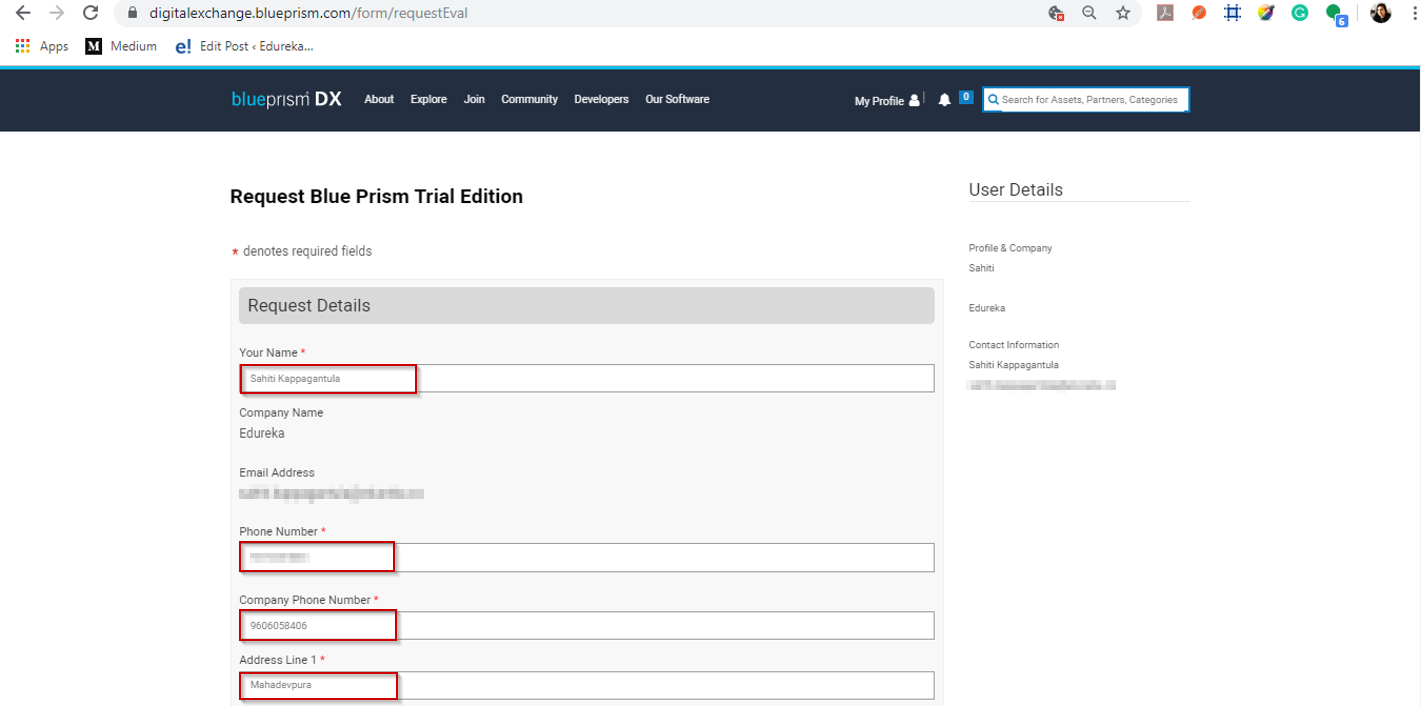Click the 'Request Blue Prism Trial Edition' heading
The image size is (1421, 706).
[376, 196]
